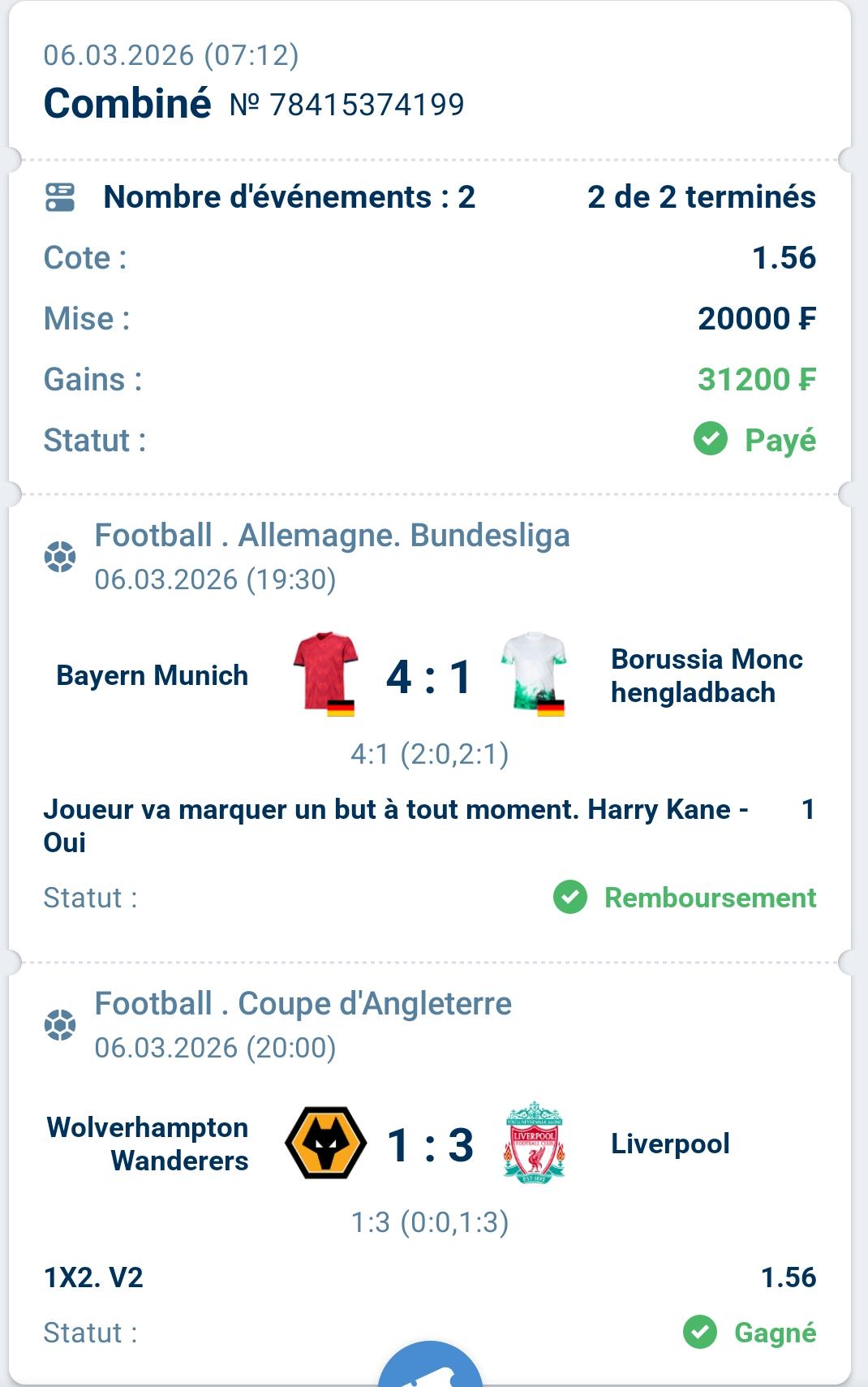Click the Remboursement status check icon
The image size is (868, 1387).
pyautogui.click(x=570, y=898)
